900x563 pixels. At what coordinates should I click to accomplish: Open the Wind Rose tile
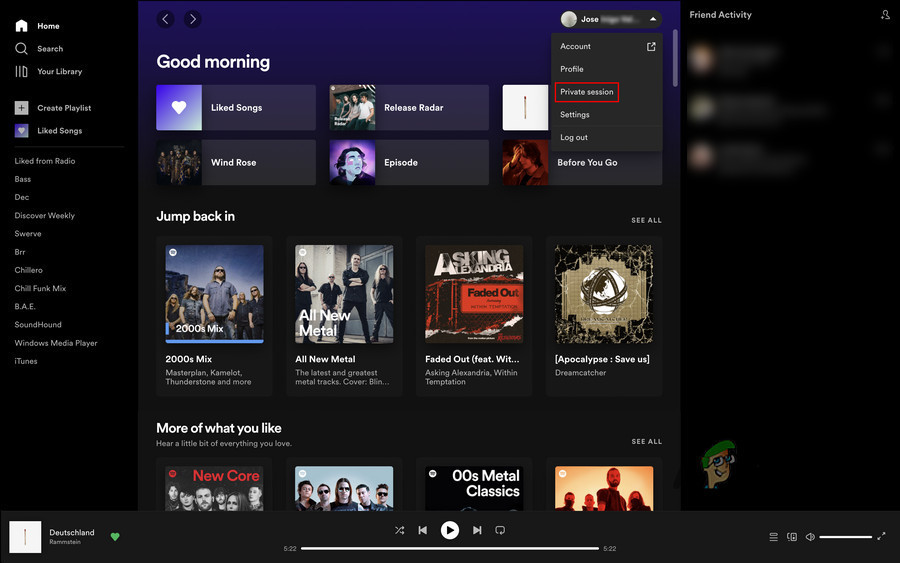tap(236, 162)
